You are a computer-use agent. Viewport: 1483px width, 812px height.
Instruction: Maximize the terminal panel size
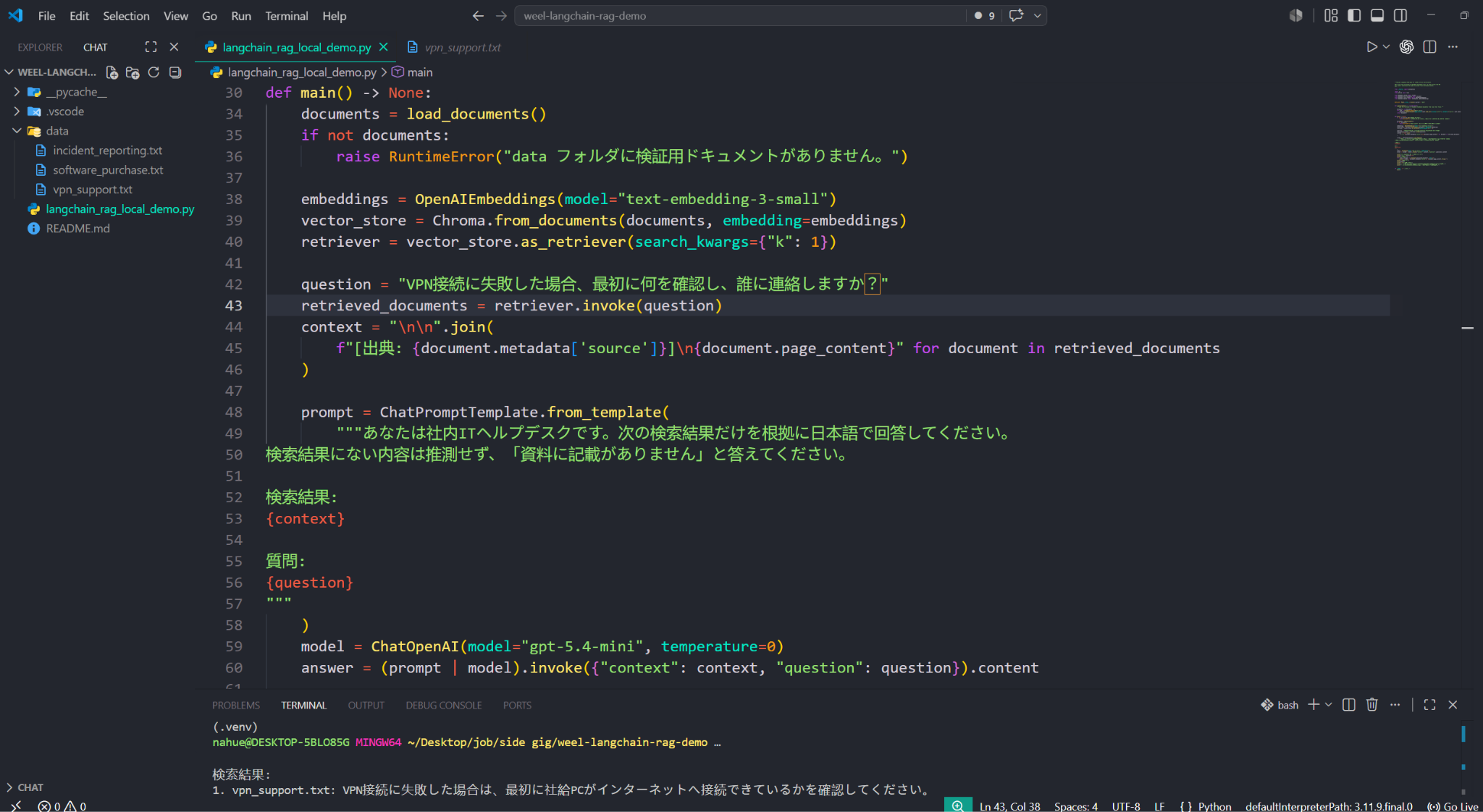point(1429,705)
